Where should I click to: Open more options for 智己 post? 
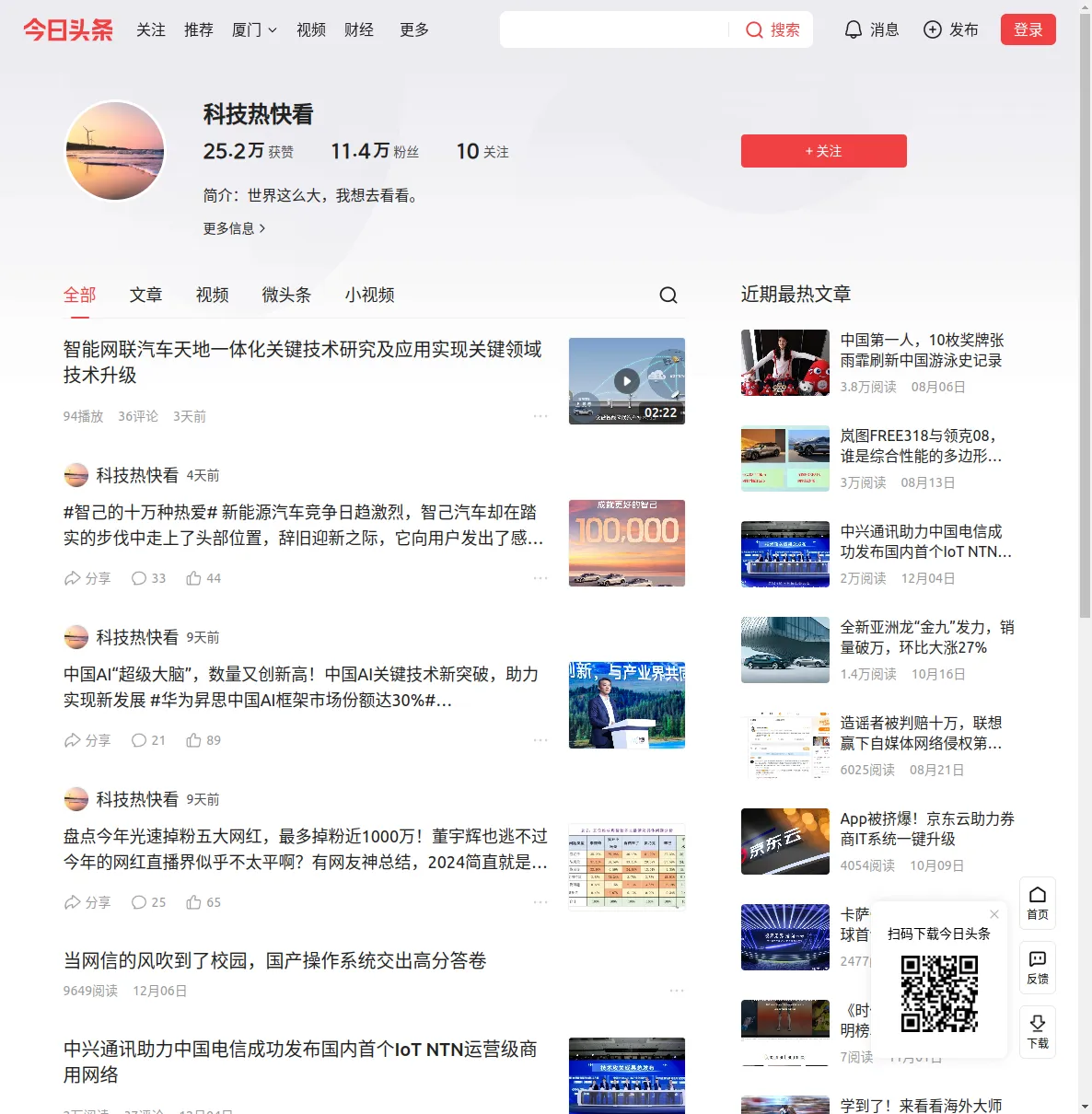coord(540,578)
